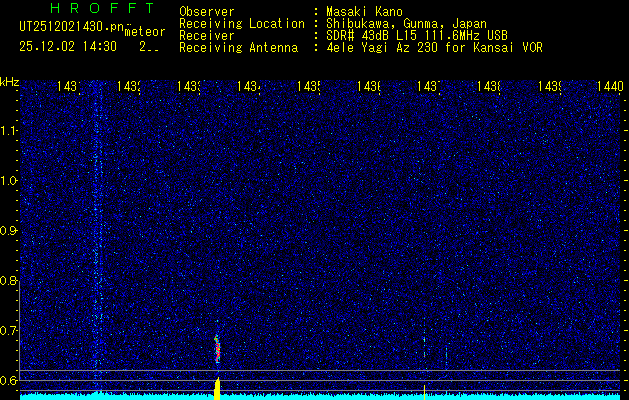
Task: Click the 1440 time axis label
Action: 610,86
